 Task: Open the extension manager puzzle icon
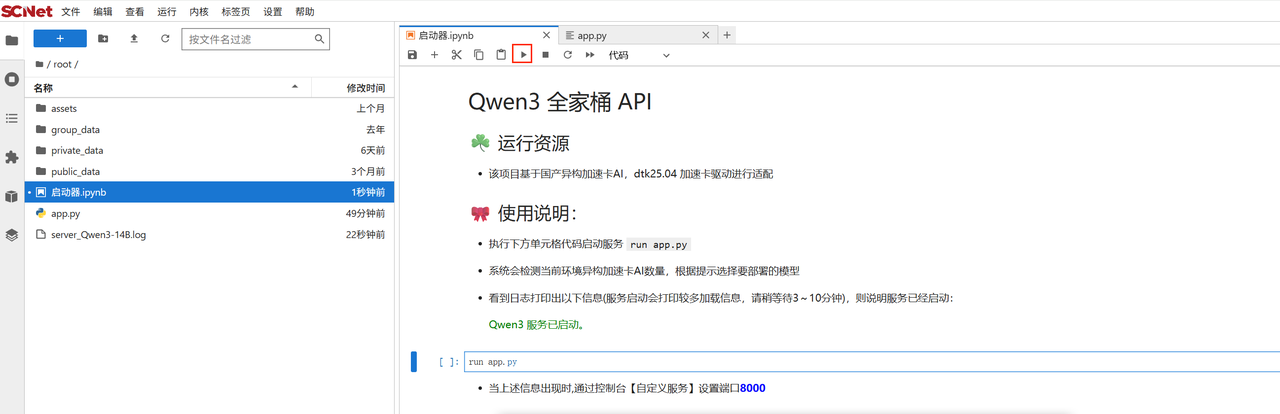(12, 157)
